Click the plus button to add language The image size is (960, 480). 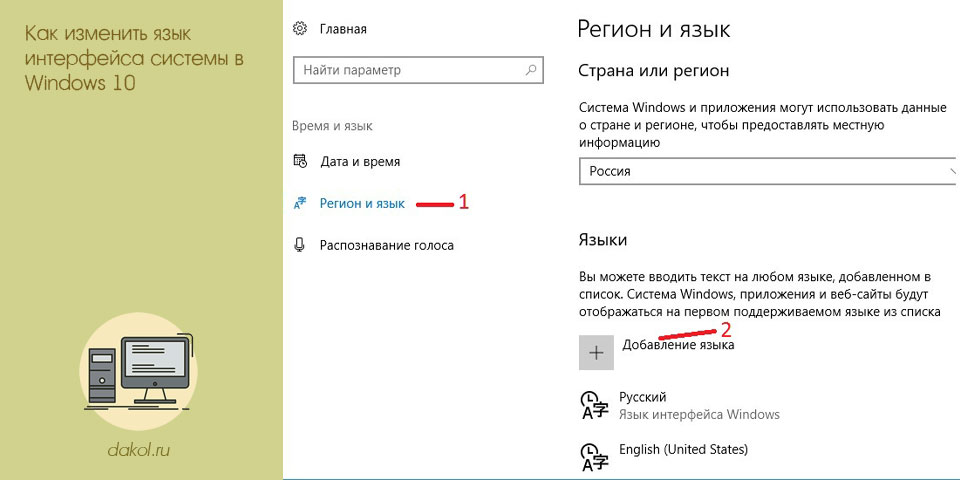596,353
